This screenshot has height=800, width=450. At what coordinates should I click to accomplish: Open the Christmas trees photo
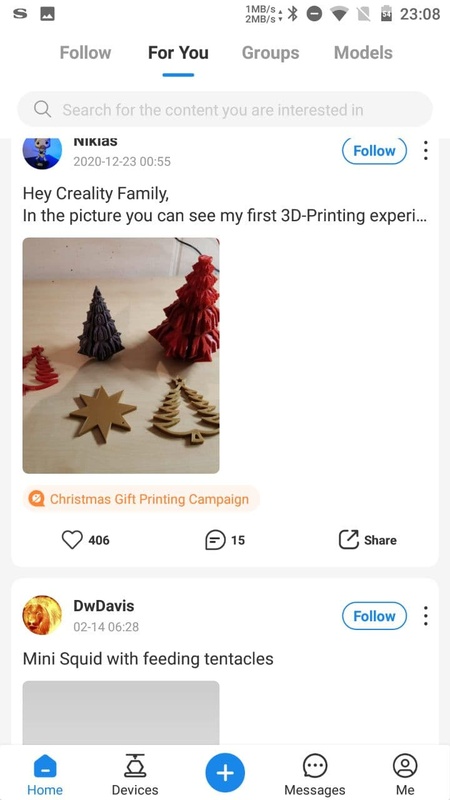click(x=121, y=355)
